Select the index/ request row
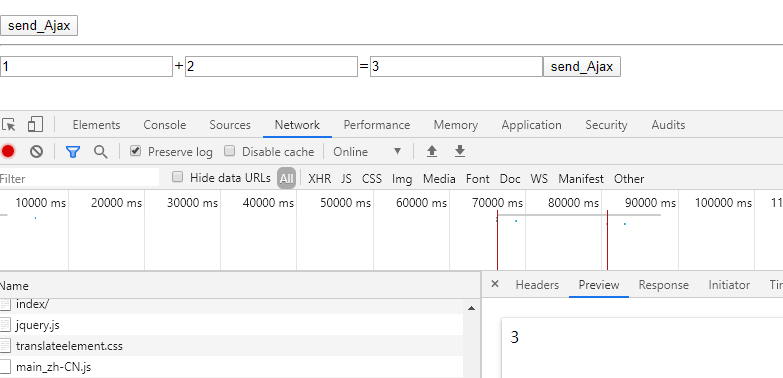Viewport: 783px width, 378px height. 231,305
